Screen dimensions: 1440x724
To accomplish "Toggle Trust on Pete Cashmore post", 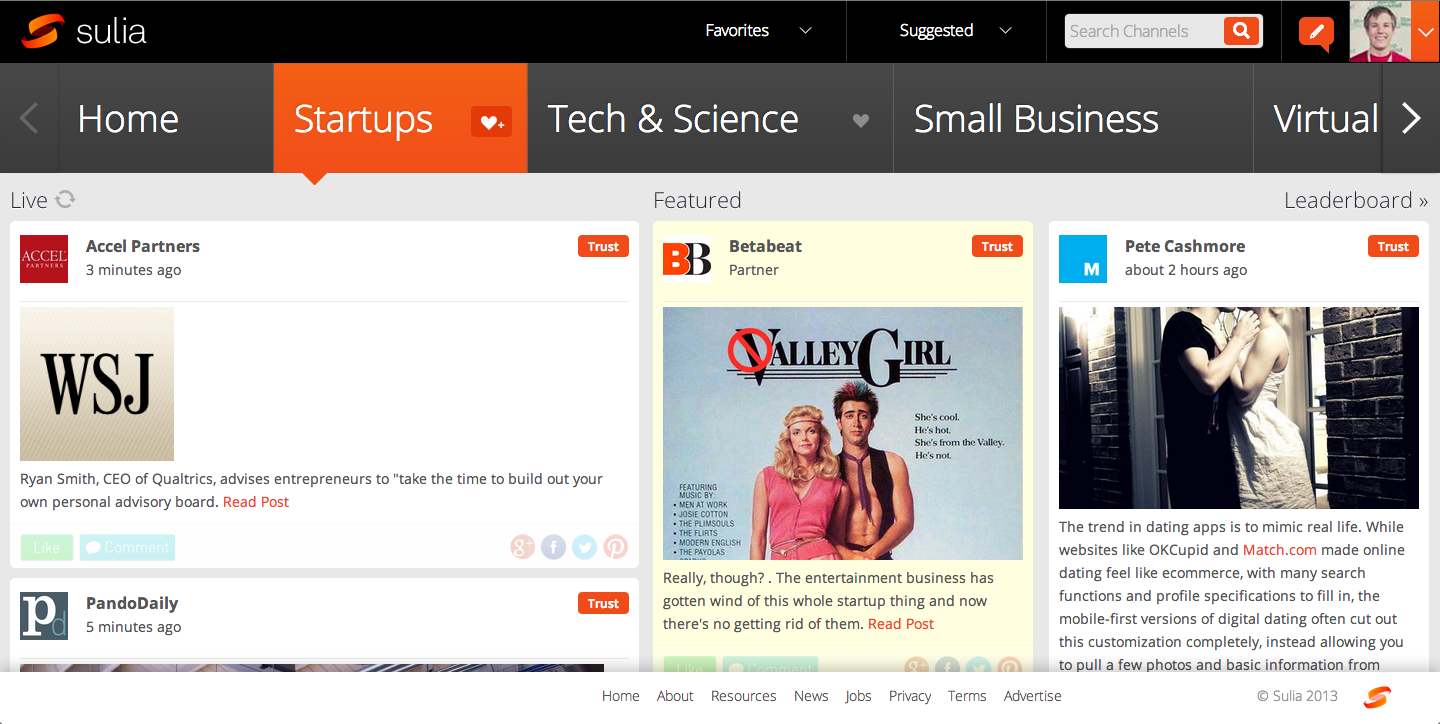I will pyautogui.click(x=1393, y=246).
